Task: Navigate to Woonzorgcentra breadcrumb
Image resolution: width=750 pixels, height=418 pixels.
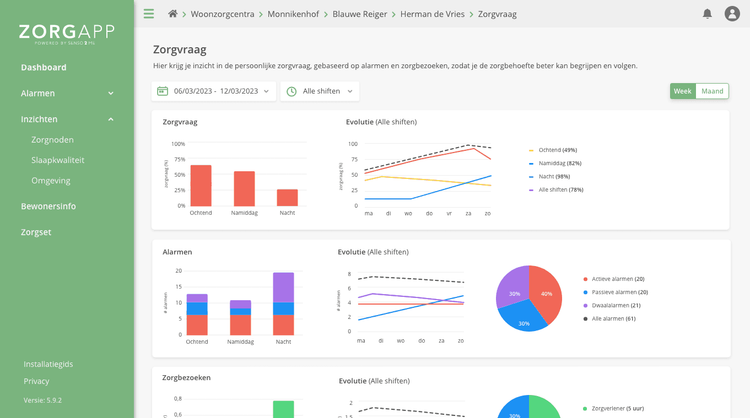Action: pyautogui.click(x=222, y=14)
